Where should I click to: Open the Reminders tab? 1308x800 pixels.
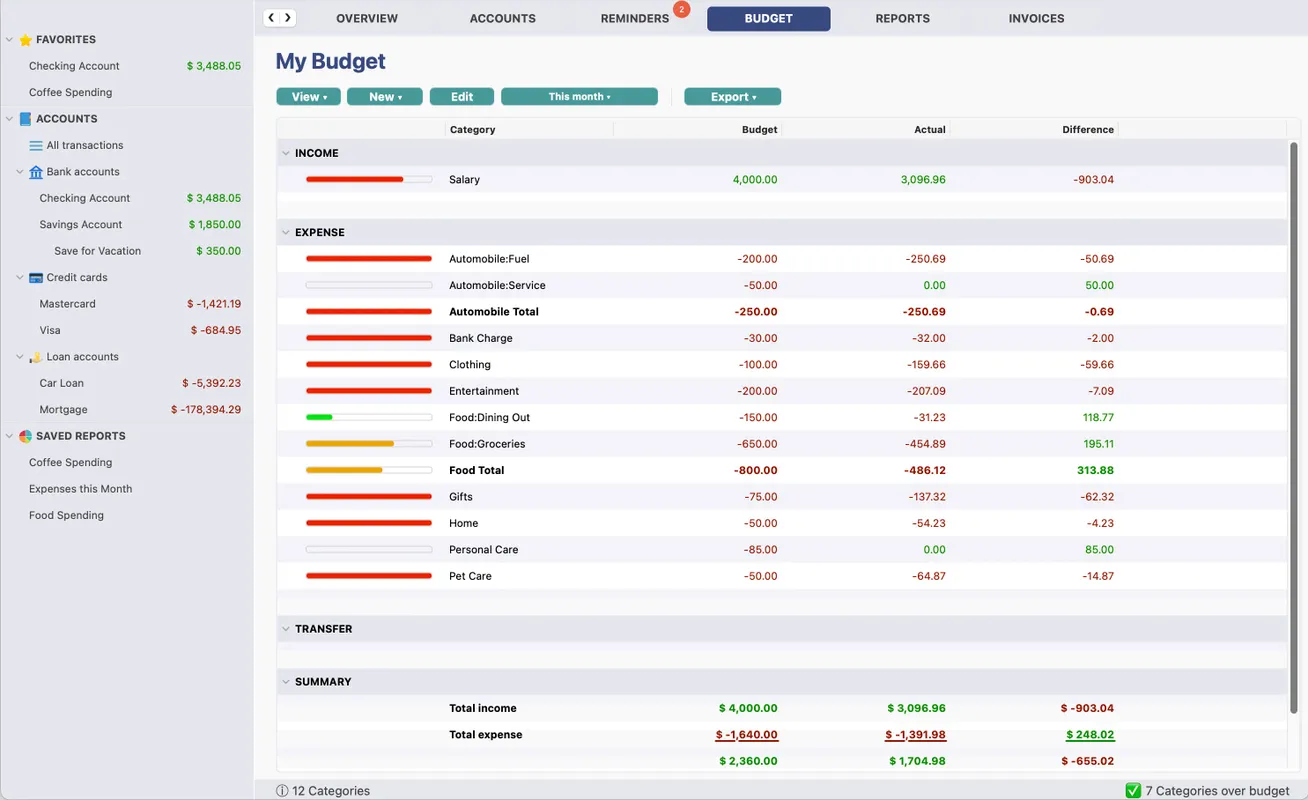click(634, 19)
